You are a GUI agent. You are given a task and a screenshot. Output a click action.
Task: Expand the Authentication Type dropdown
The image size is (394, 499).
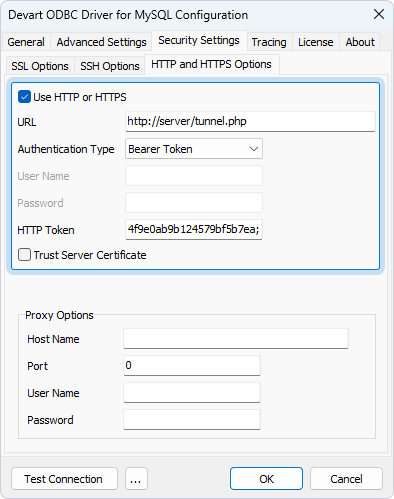point(194,149)
